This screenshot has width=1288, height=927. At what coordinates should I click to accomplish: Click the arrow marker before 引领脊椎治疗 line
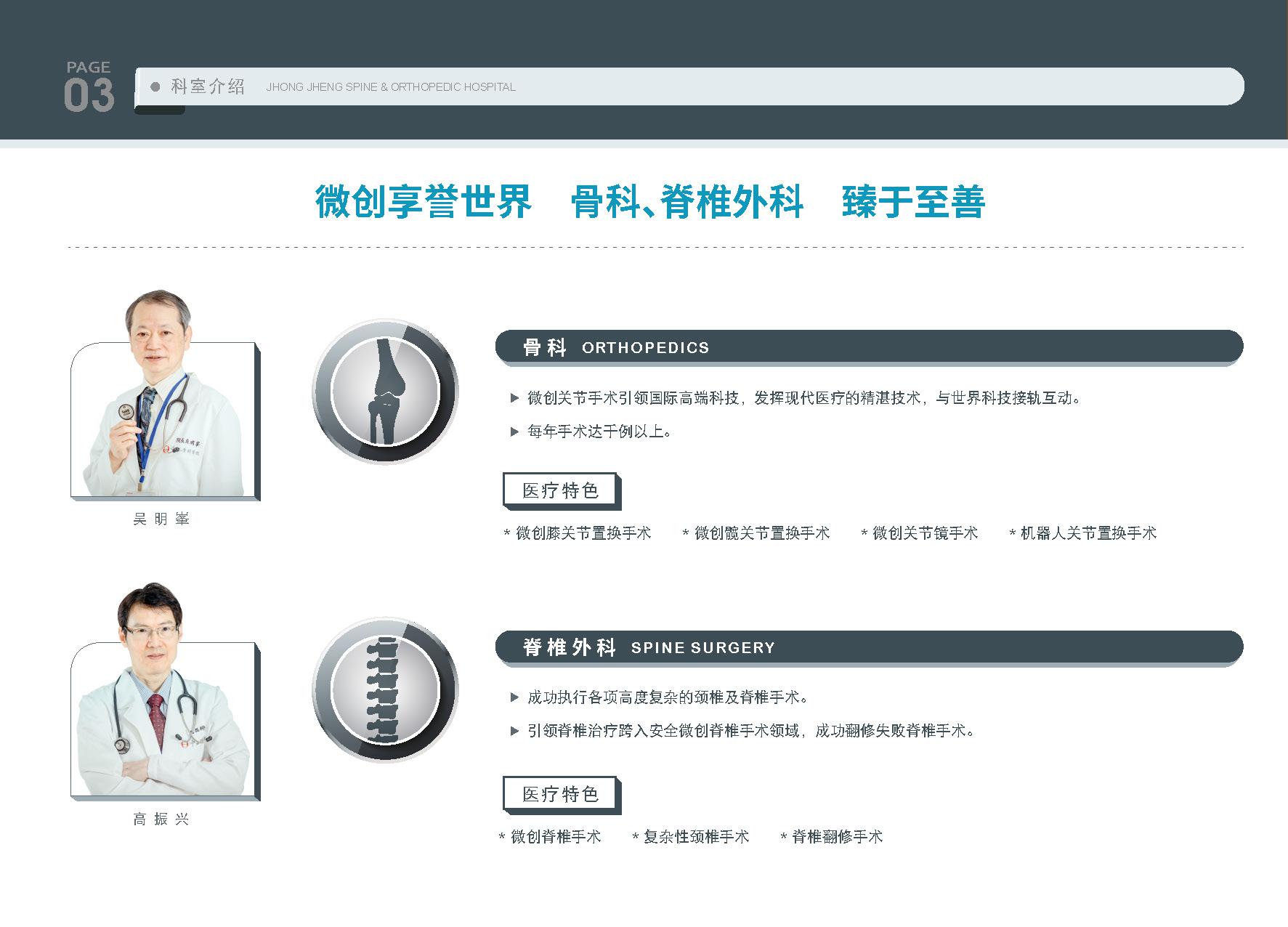(x=514, y=732)
